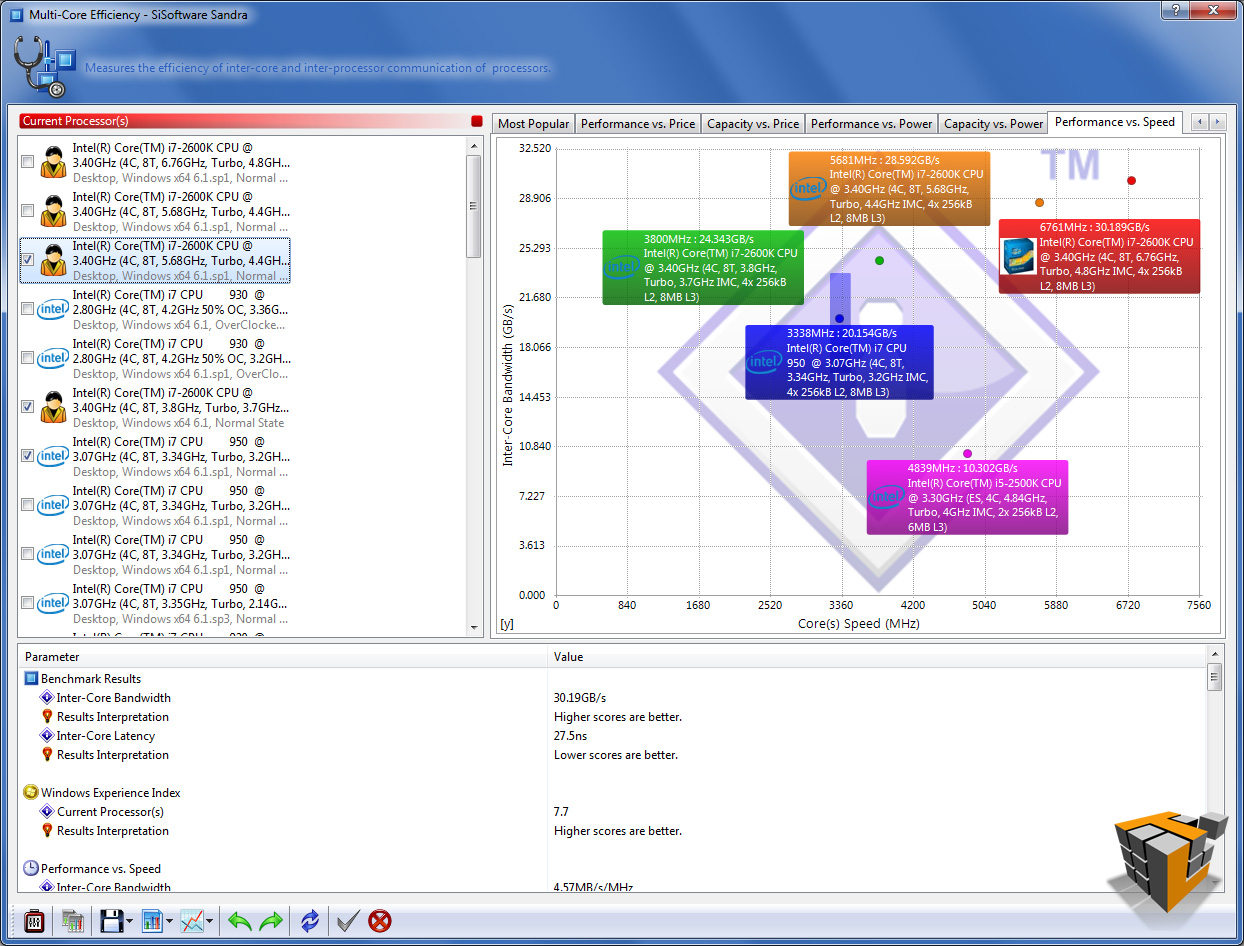Click results panel scrollbar up arrow

[x=1215, y=656]
